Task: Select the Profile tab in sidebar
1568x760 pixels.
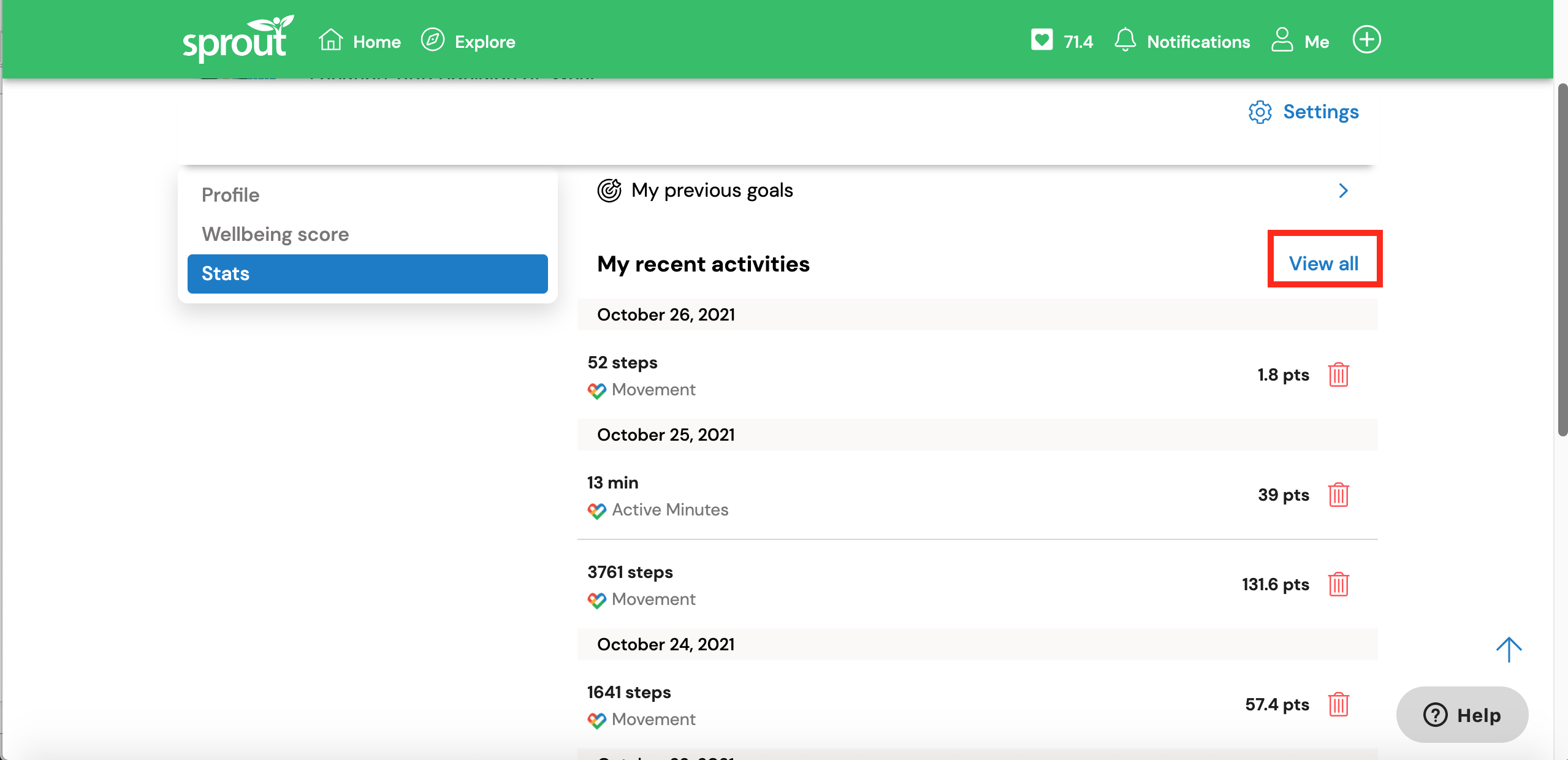Action: coord(367,195)
